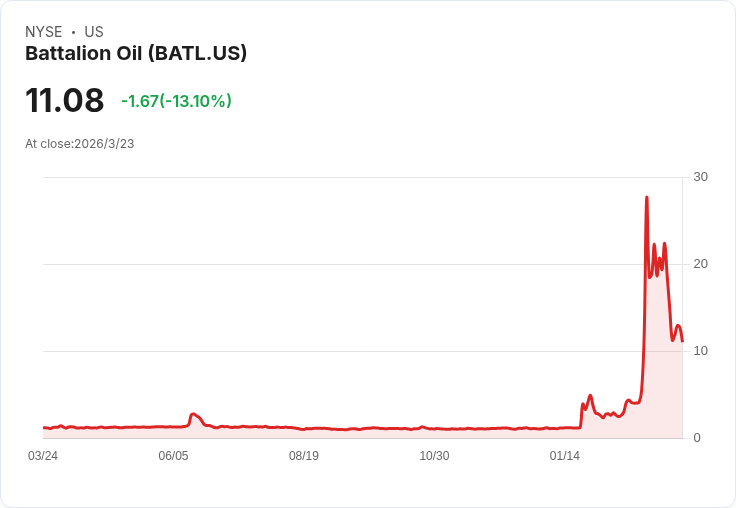Click the January spike after 01/14
The image size is (736, 508).
click(x=590, y=396)
